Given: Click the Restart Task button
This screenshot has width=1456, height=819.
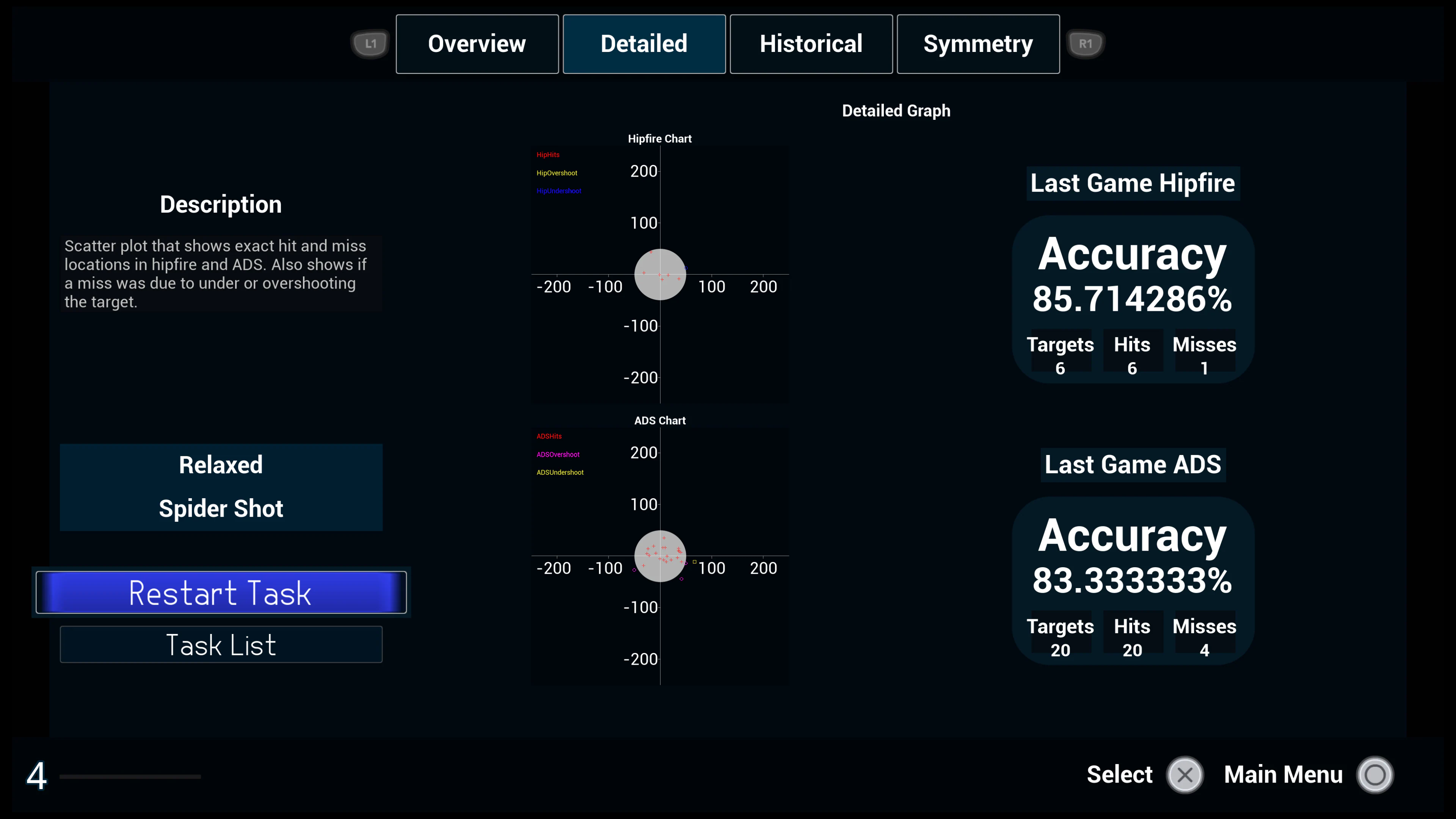Looking at the screenshot, I should click(x=220, y=592).
